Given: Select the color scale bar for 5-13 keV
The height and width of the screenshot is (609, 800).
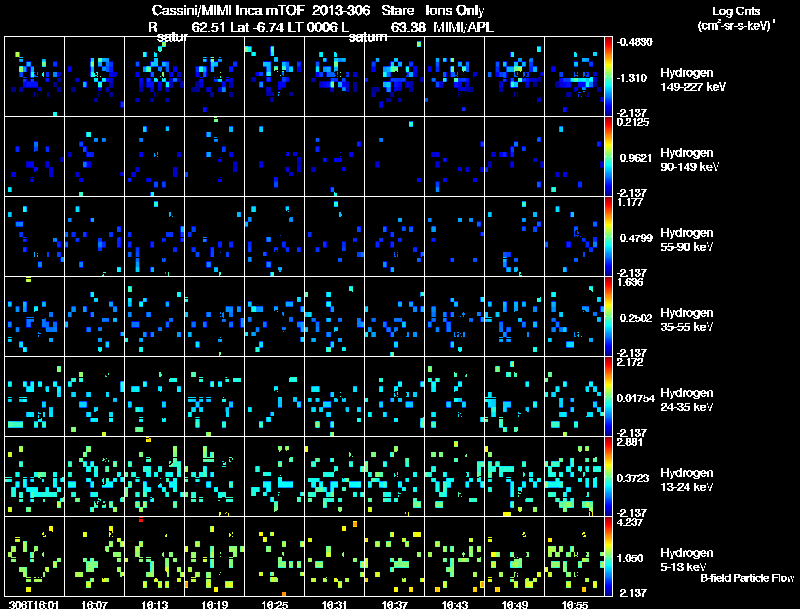Looking at the screenshot, I should click(x=608, y=557).
